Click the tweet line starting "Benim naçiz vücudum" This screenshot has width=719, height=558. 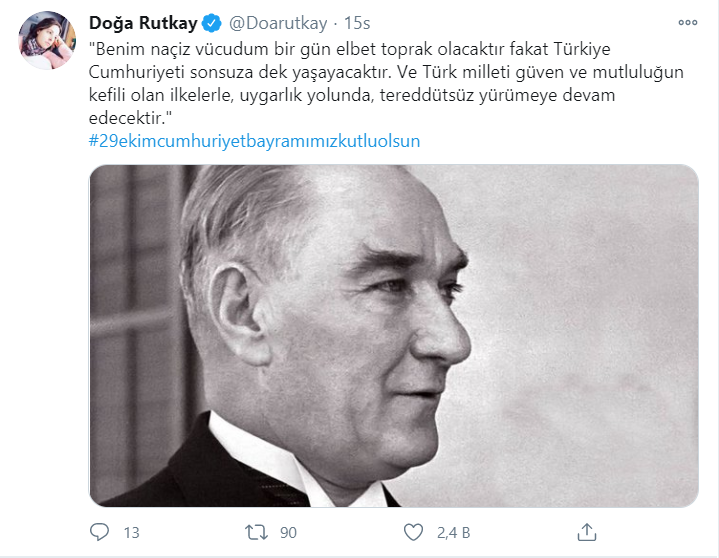pos(349,49)
